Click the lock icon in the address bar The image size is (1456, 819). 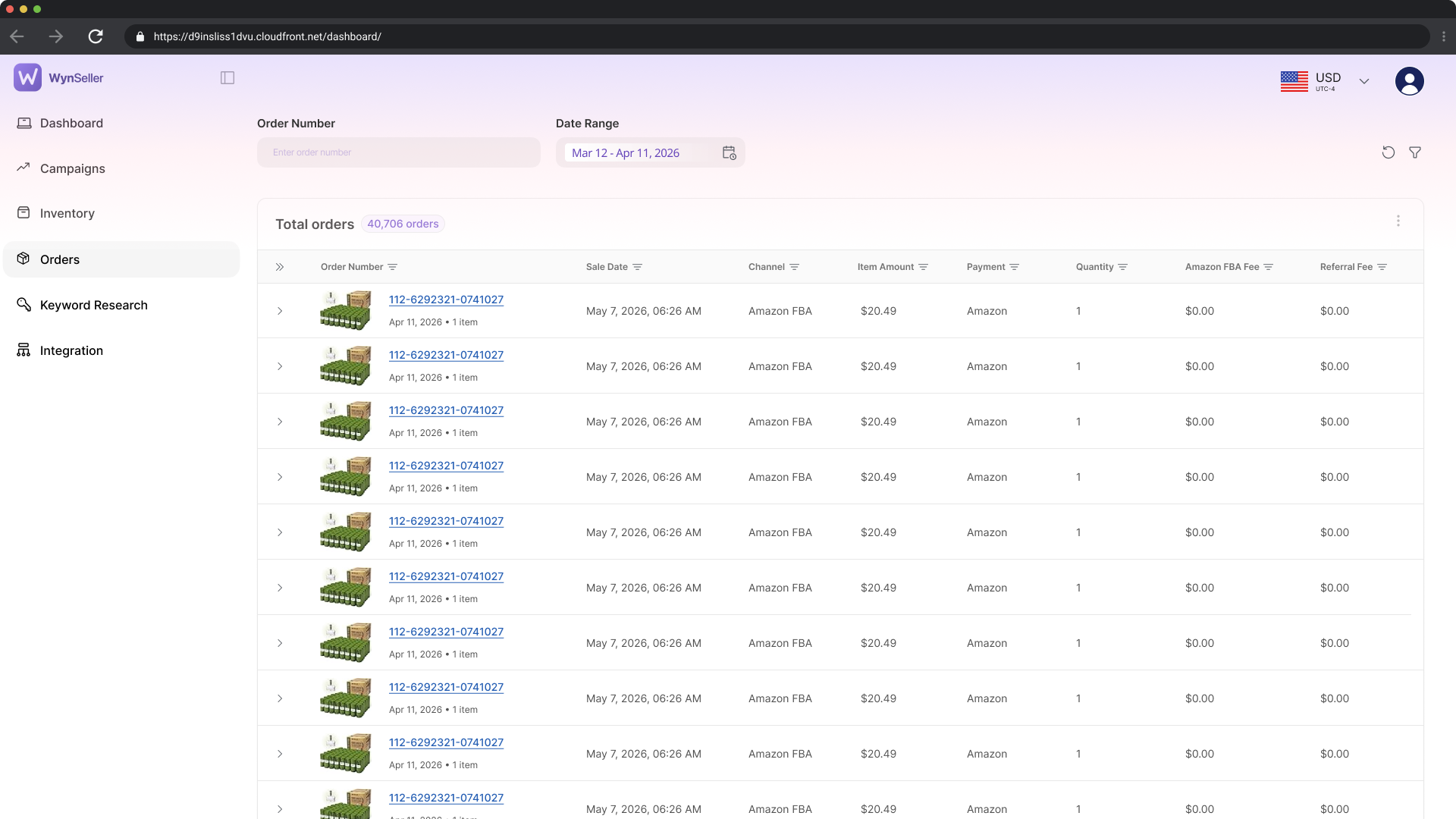click(x=140, y=36)
